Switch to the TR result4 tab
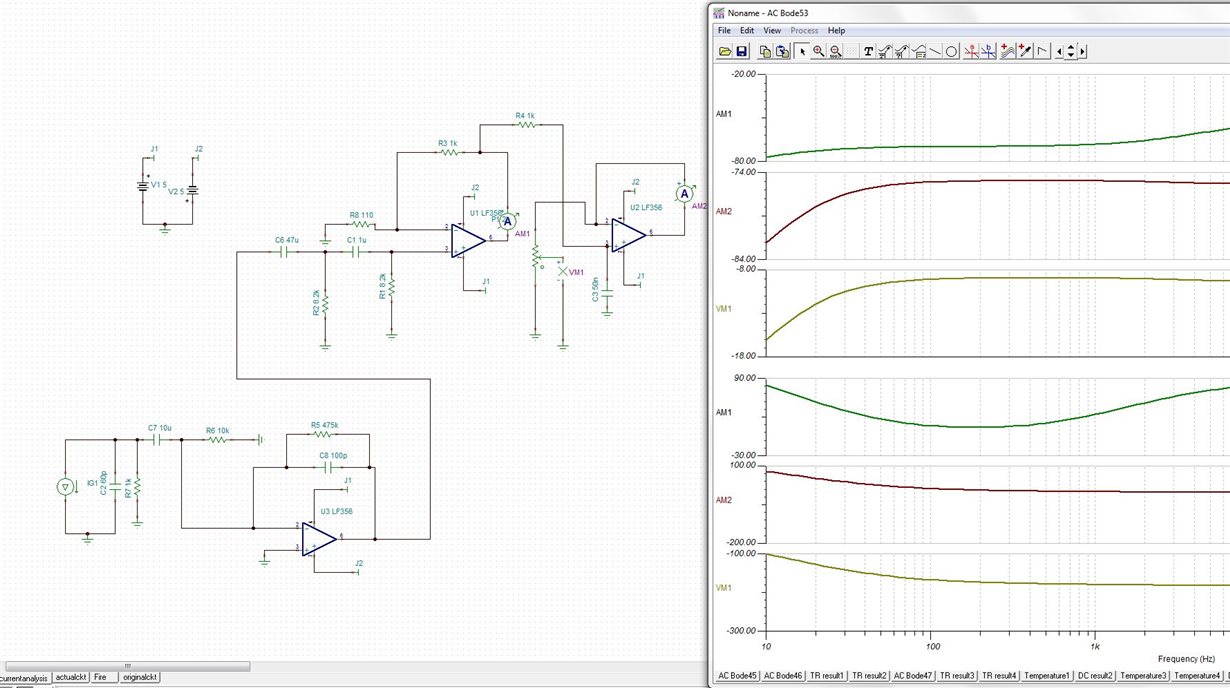1230x688 pixels. click(x=1001, y=676)
